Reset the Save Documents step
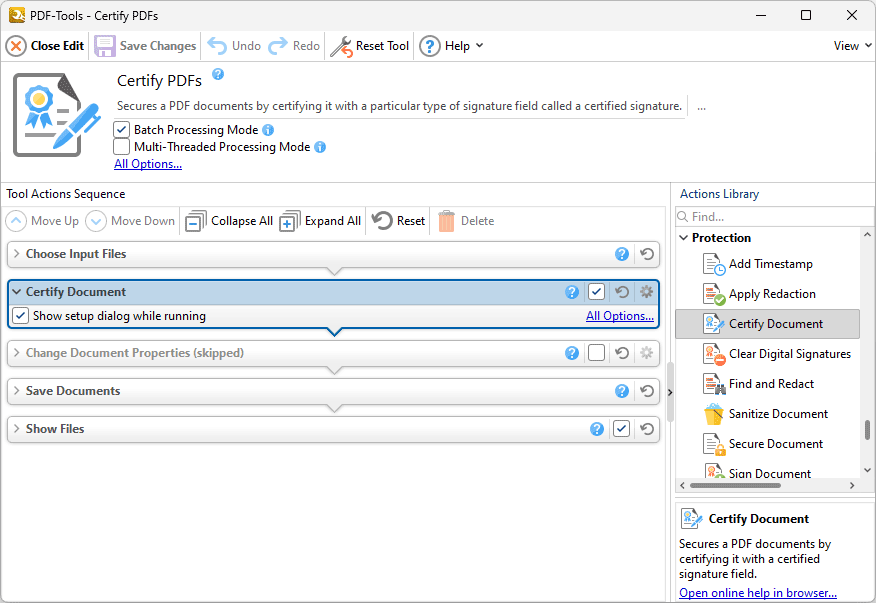 (x=647, y=391)
